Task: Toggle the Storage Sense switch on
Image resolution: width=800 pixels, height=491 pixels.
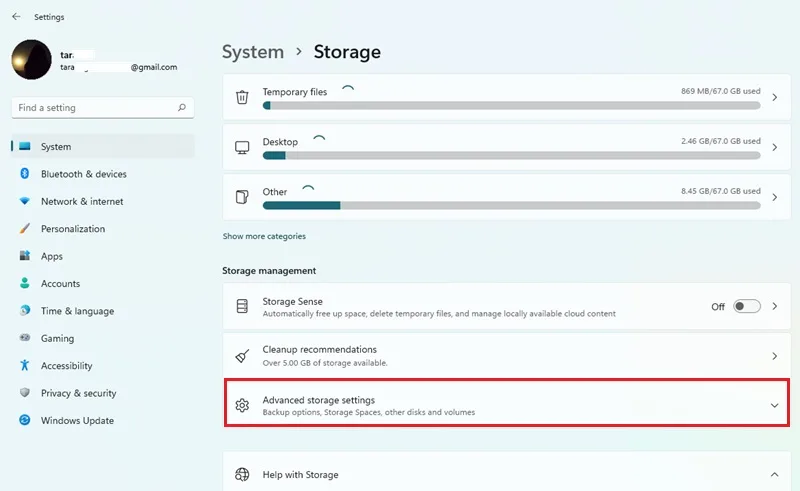Action: point(746,306)
